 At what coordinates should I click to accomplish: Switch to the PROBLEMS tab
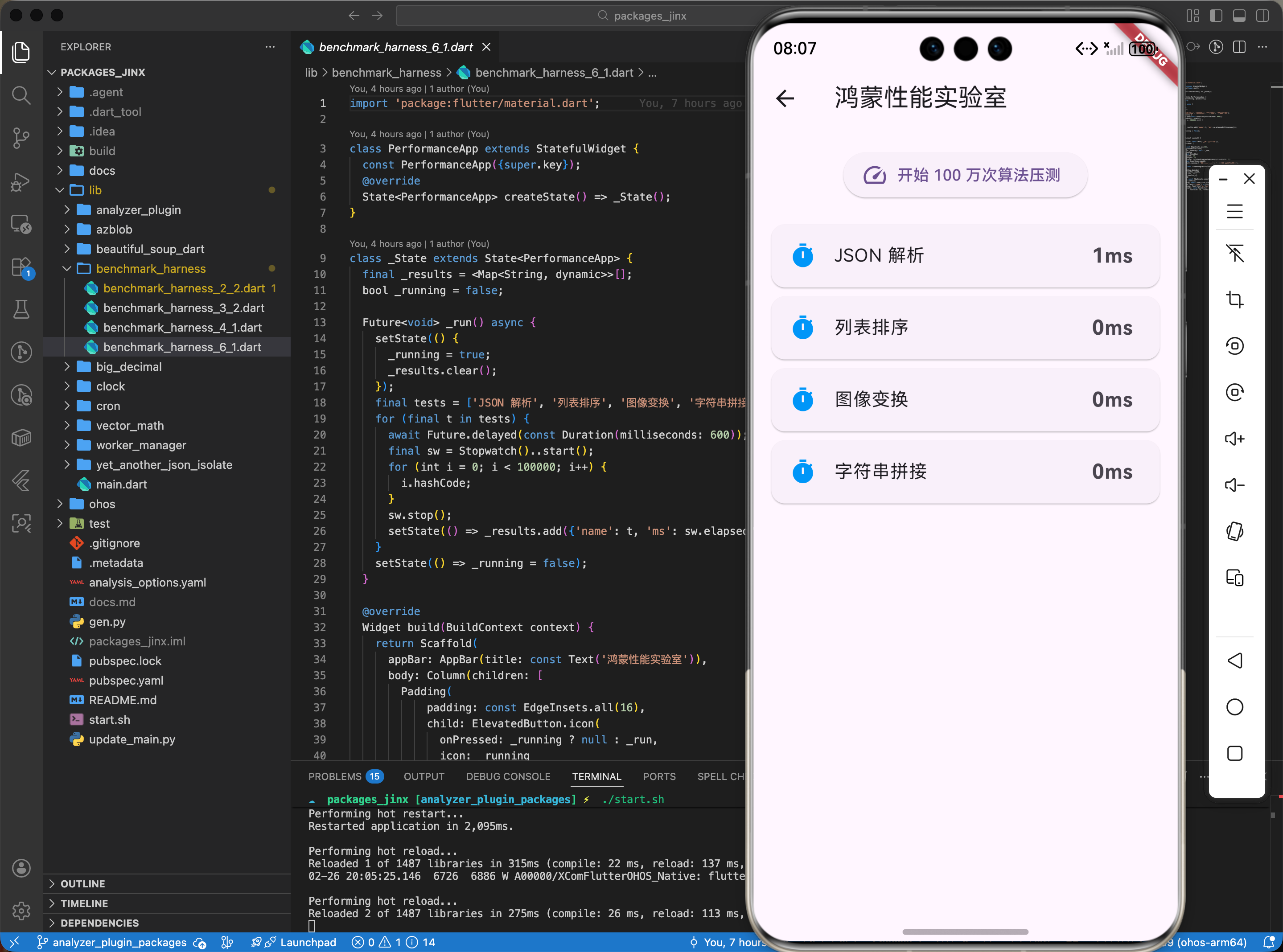click(x=335, y=776)
